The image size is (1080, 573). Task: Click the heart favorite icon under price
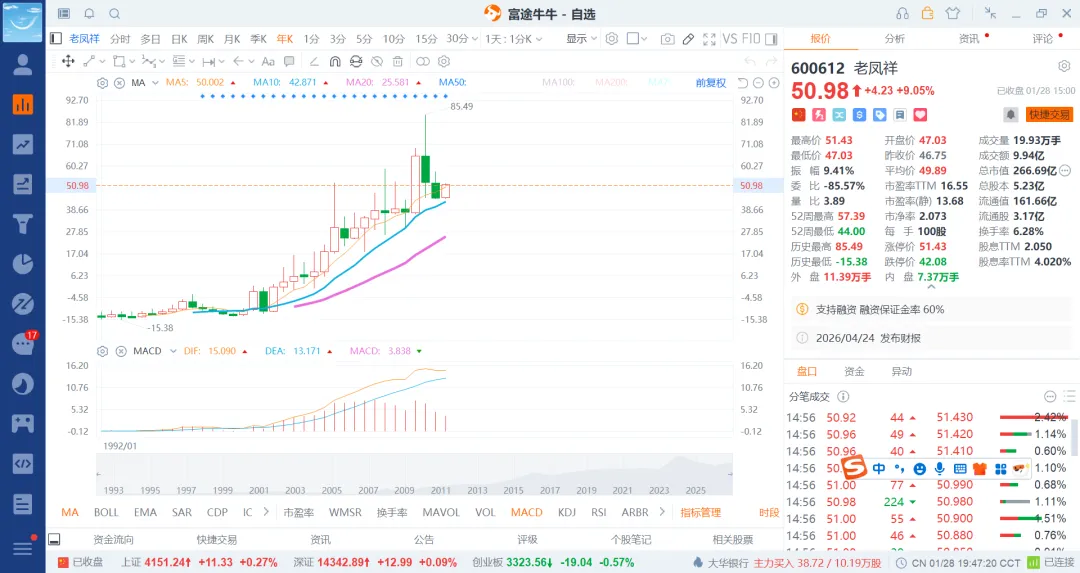[x=920, y=115]
